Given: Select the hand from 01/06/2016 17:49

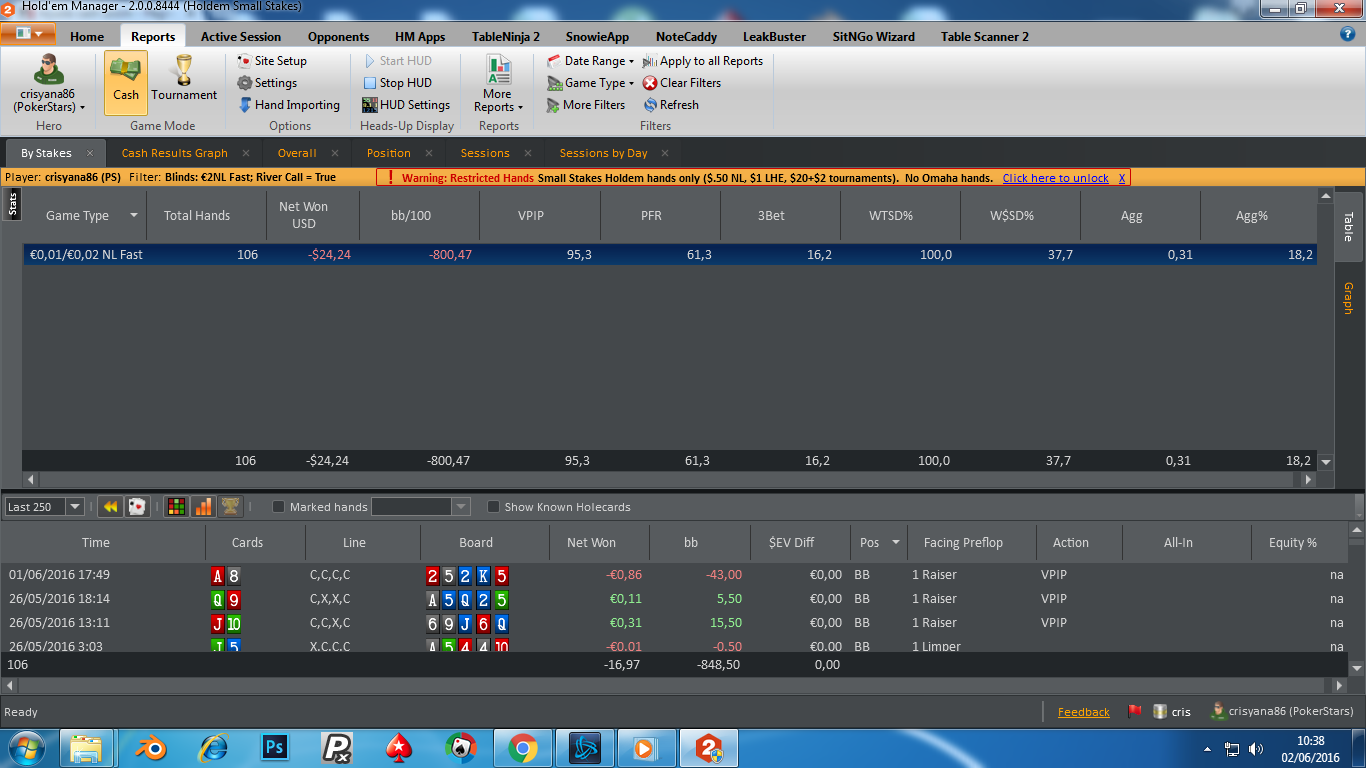Looking at the screenshot, I should tap(676, 575).
